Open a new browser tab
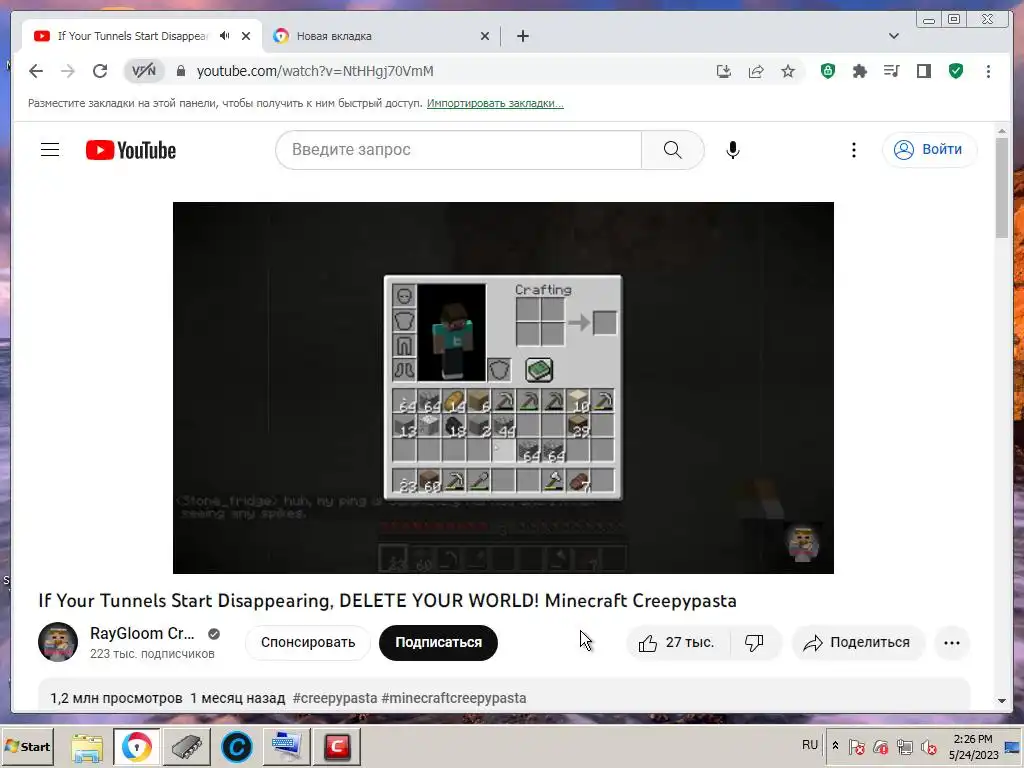This screenshot has height=768, width=1024. click(x=523, y=36)
